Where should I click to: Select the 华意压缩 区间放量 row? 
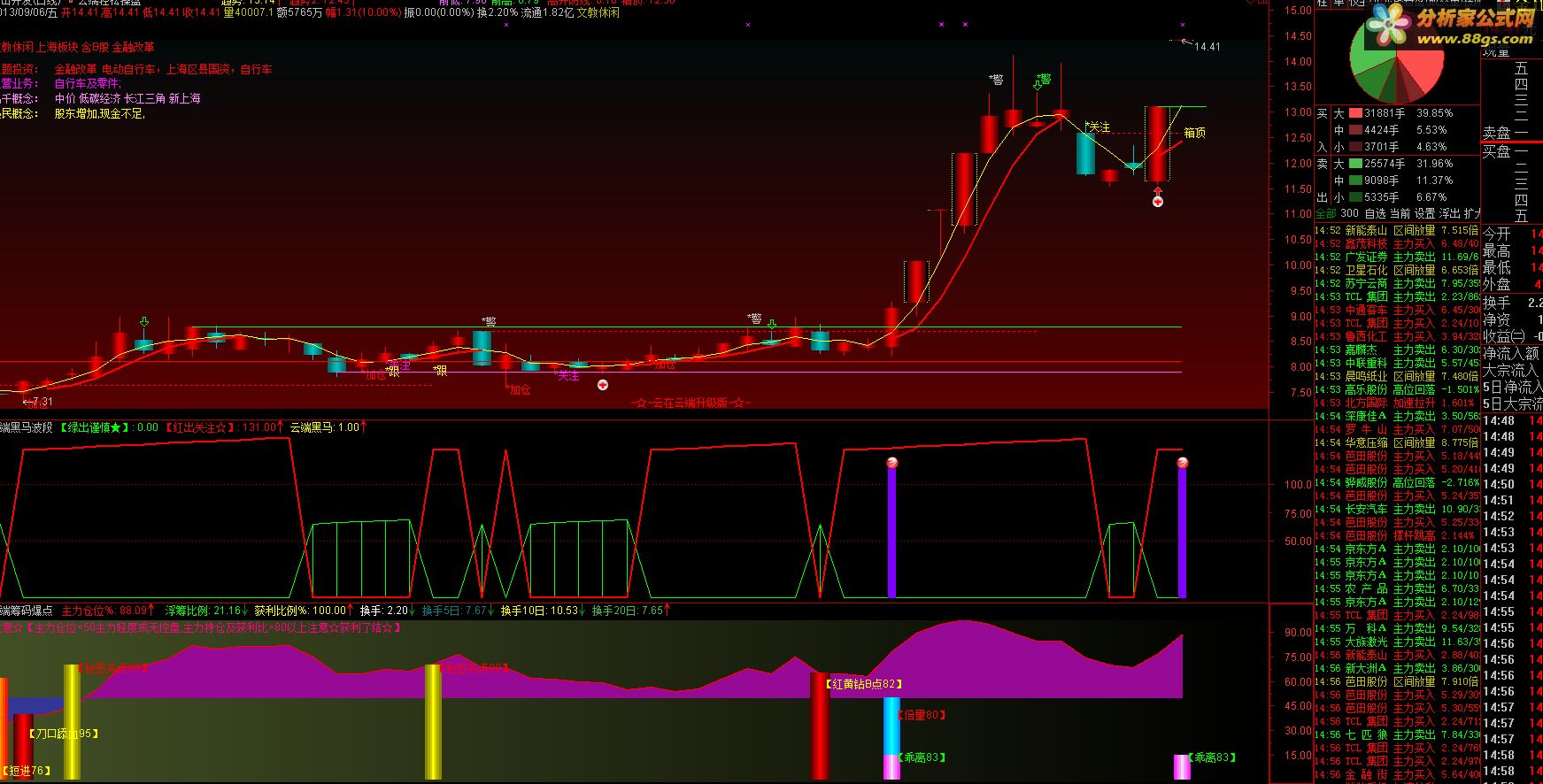tap(1396, 442)
